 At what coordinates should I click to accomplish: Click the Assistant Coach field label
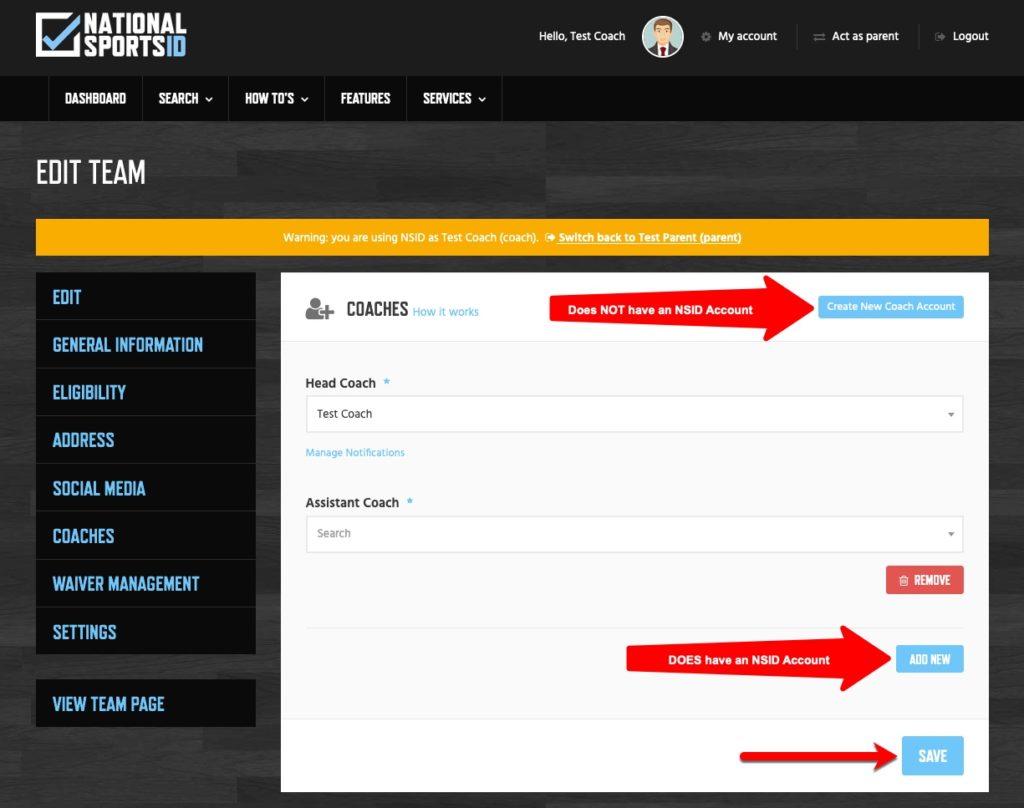click(x=352, y=502)
